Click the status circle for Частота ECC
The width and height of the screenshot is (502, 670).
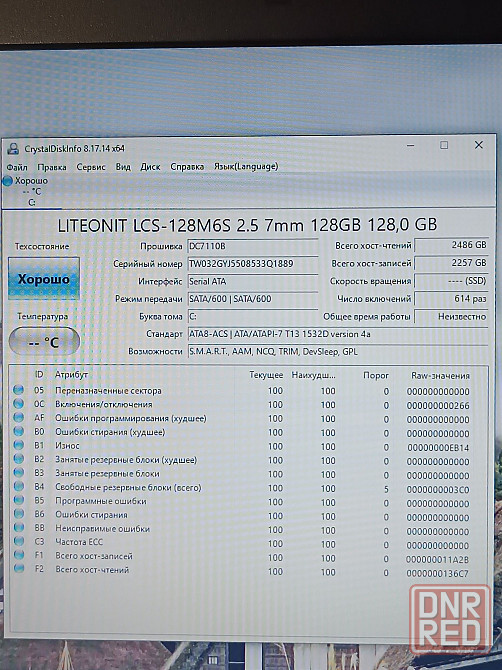tap(19, 541)
